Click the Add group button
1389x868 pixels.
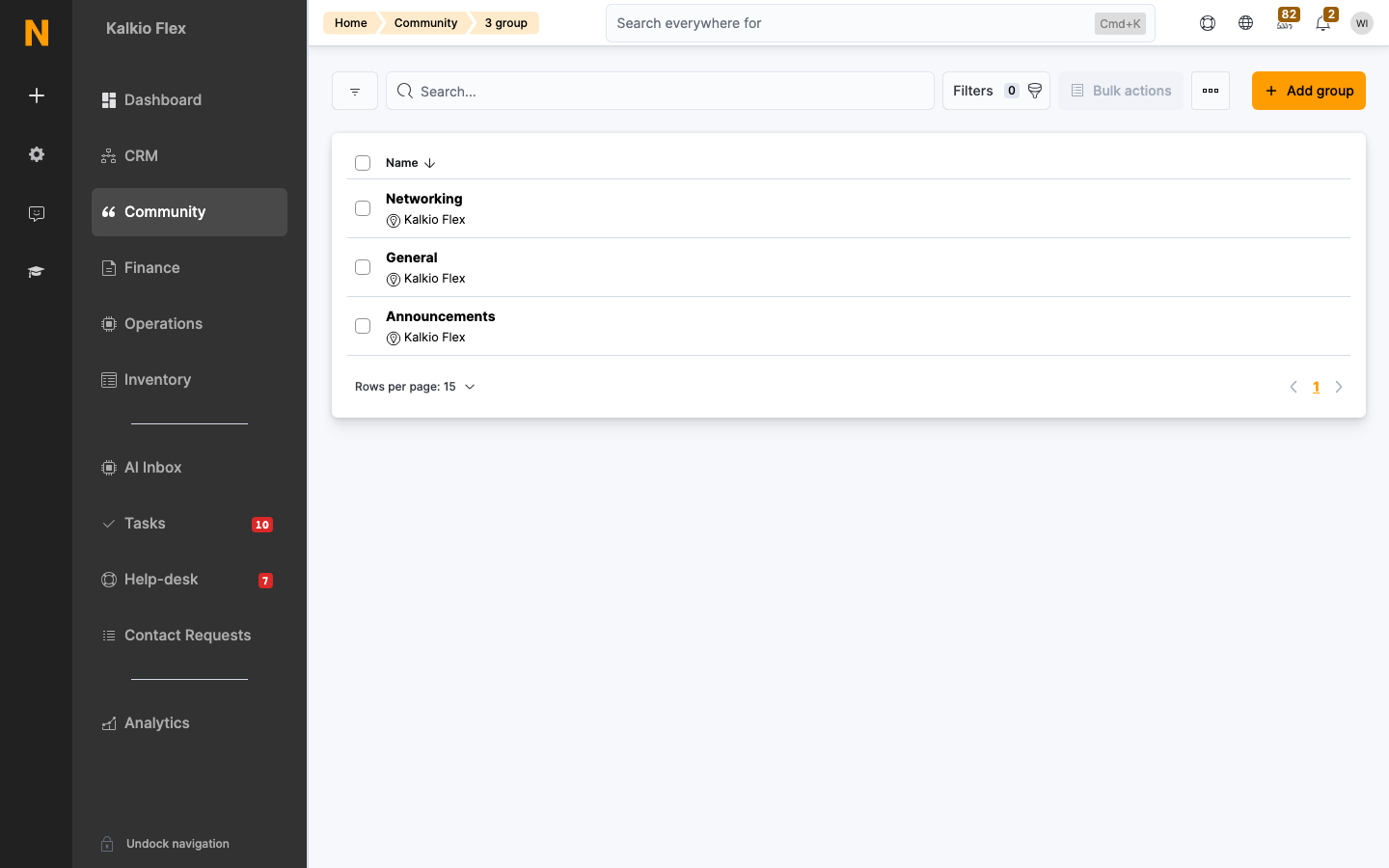click(1309, 91)
